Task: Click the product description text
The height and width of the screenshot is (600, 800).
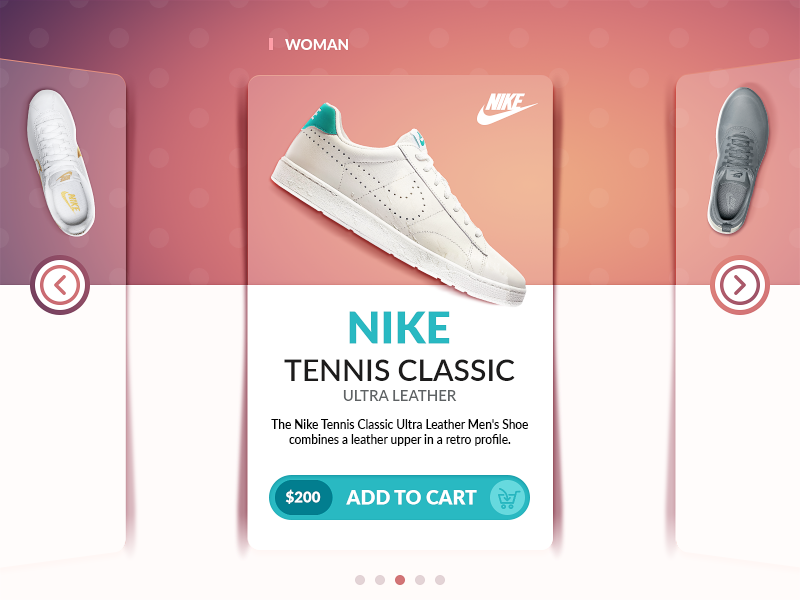Action: pyautogui.click(x=399, y=432)
